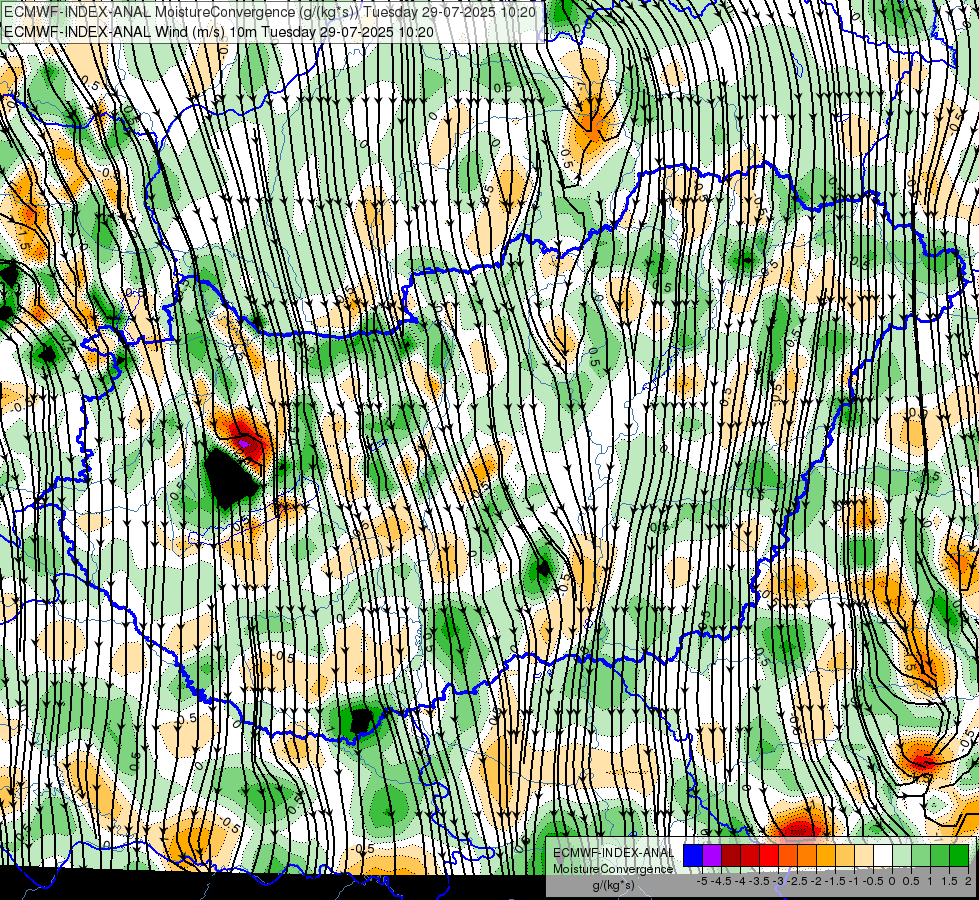Pick the light green swatch between 0.5 and 1
Viewport: 979px width, 900px height.
[x=921, y=856]
